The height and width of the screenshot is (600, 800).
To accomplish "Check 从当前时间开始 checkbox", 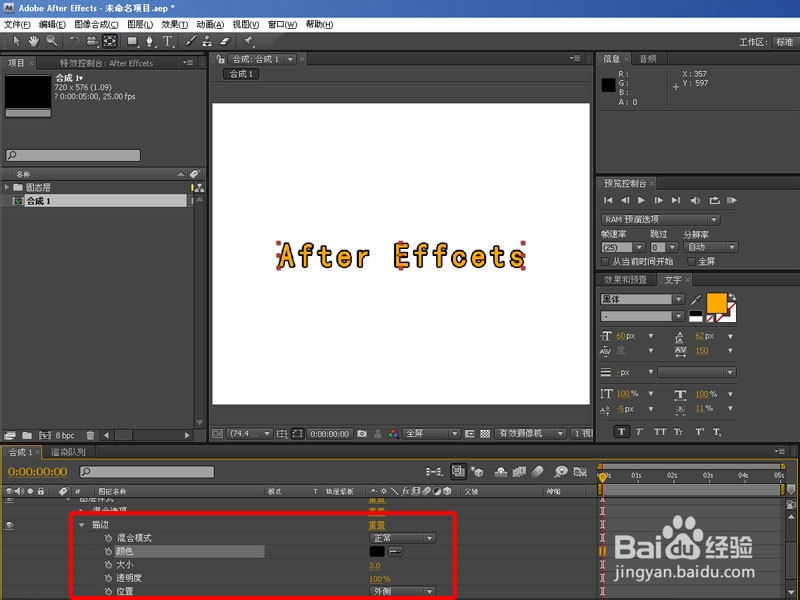I will [605, 262].
